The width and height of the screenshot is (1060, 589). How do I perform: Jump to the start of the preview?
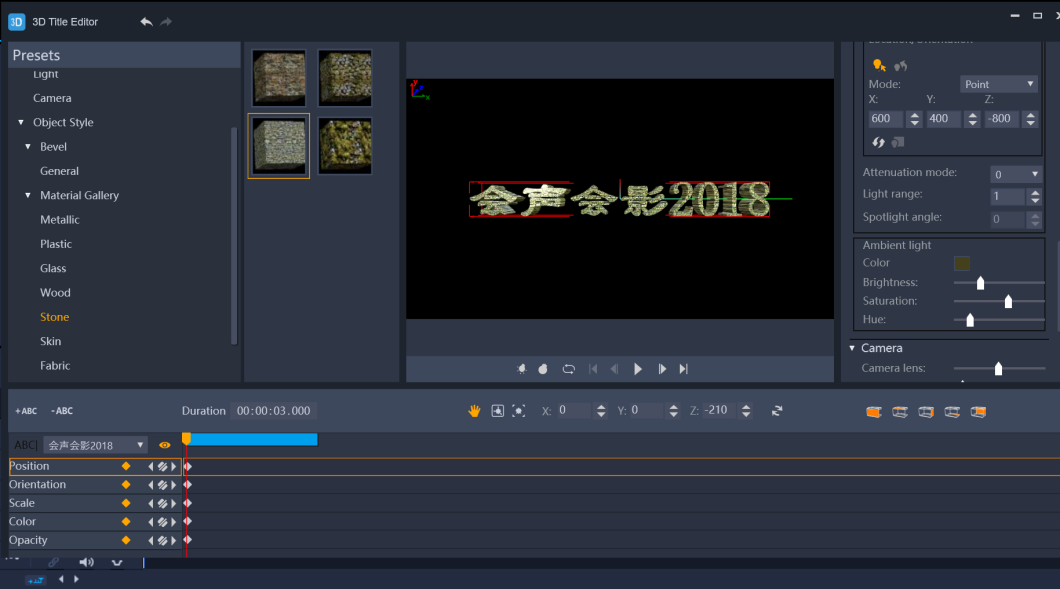(x=593, y=369)
